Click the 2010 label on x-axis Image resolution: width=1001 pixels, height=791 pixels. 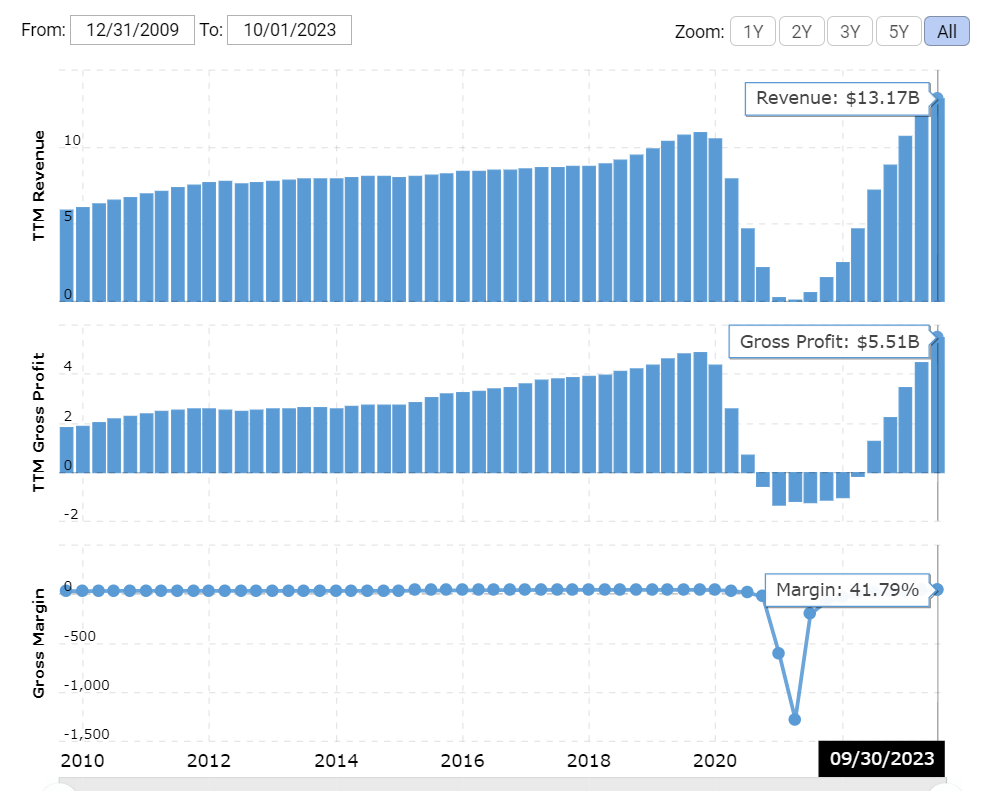coord(82,759)
